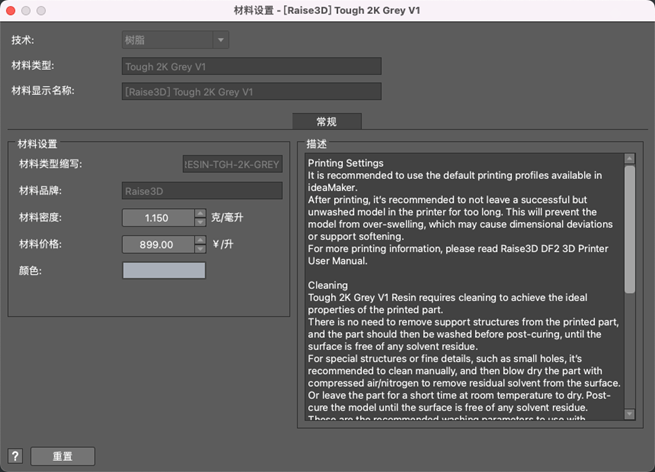Click the 材料类型 field with Tough 2K Grey V1
This screenshot has height=472, width=655.
click(251, 66)
